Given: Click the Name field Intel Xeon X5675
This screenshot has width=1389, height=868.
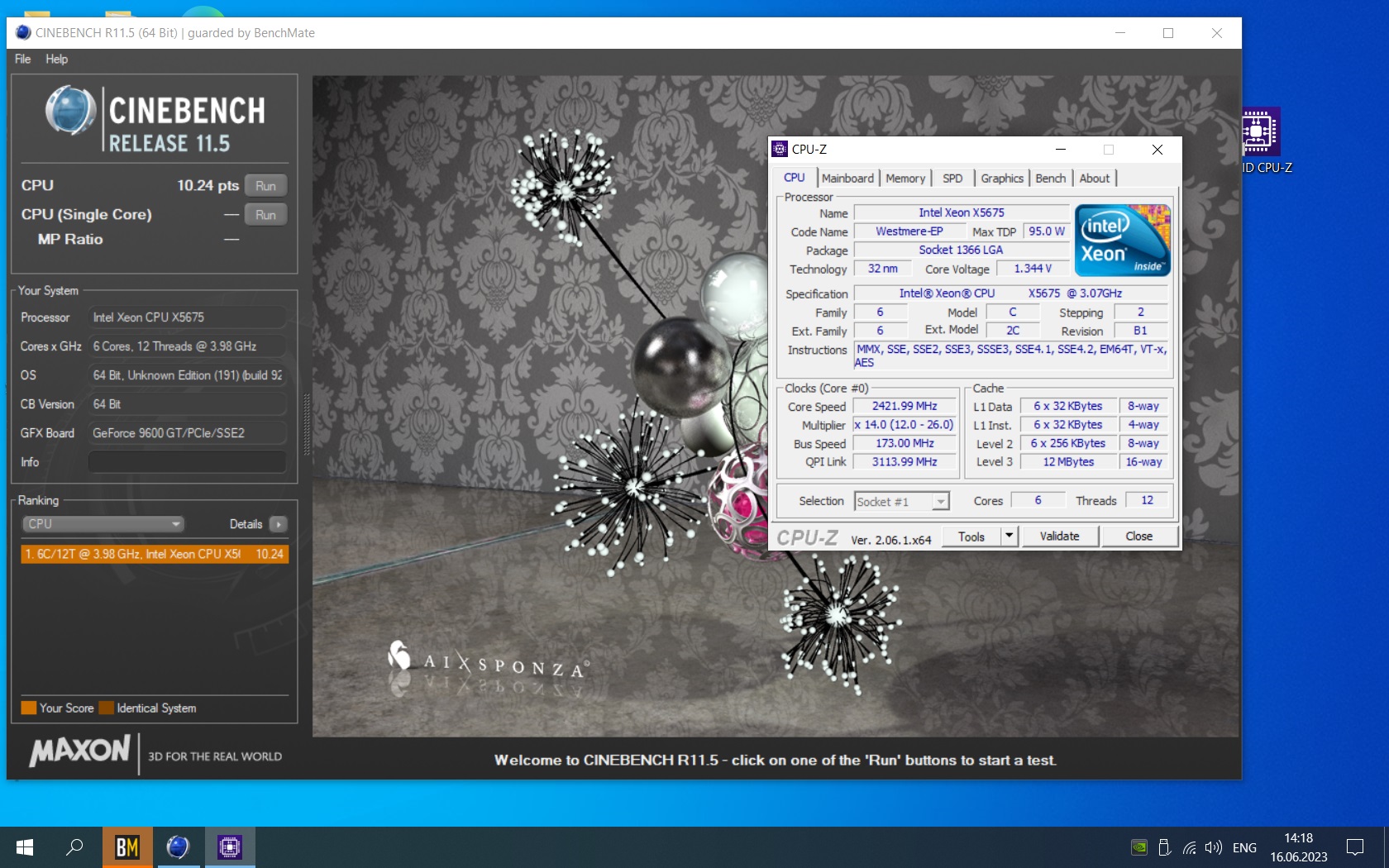Looking at the screenshot, I should pos(962,213).
